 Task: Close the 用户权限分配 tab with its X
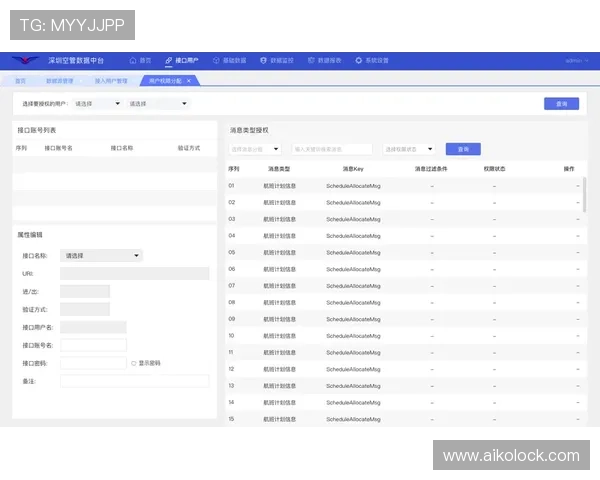[189, 80]
